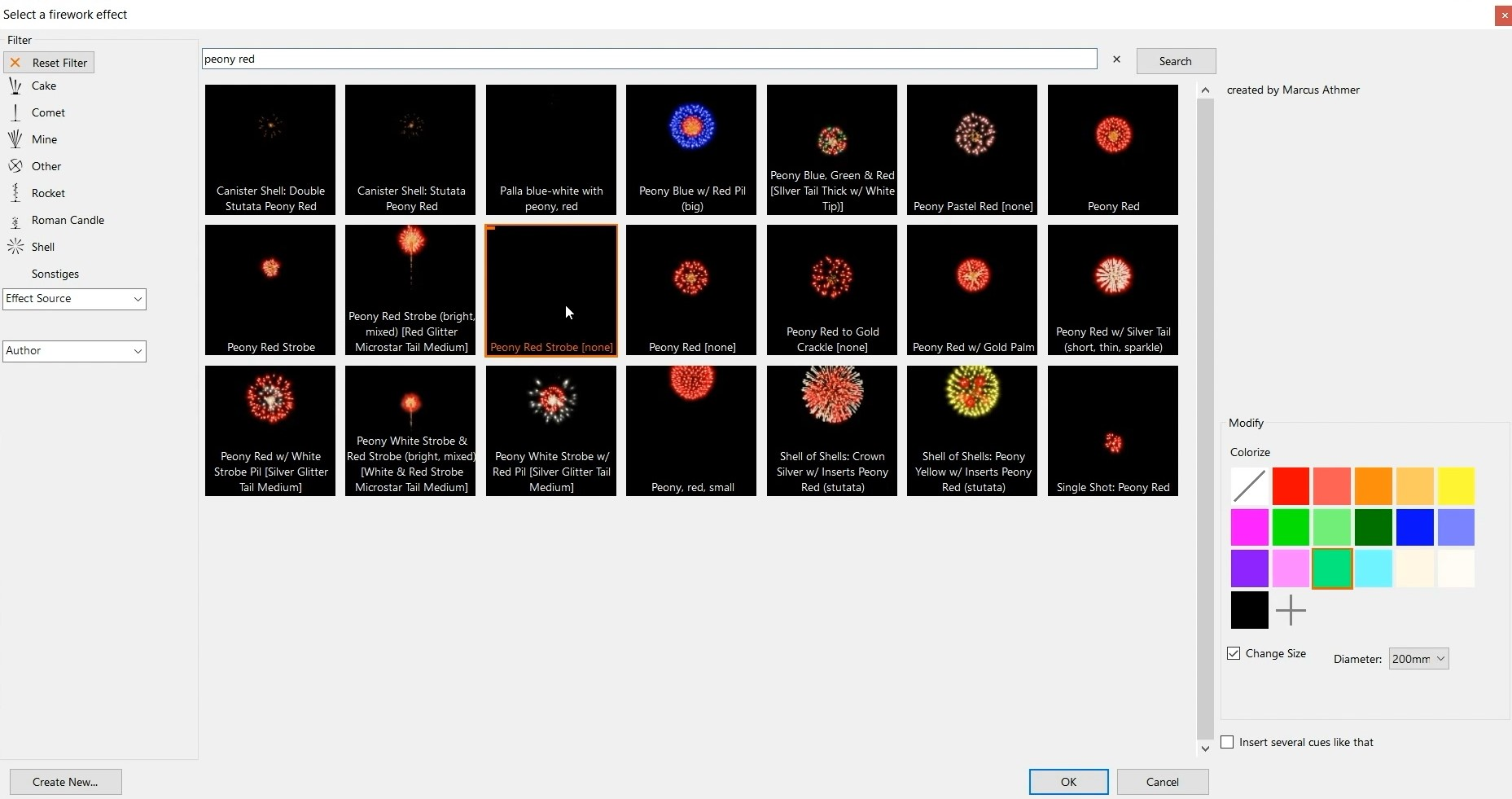Screen dimensions: 1512x799
Task: Filter effects by Rocket category
Action: pos(37,193)
